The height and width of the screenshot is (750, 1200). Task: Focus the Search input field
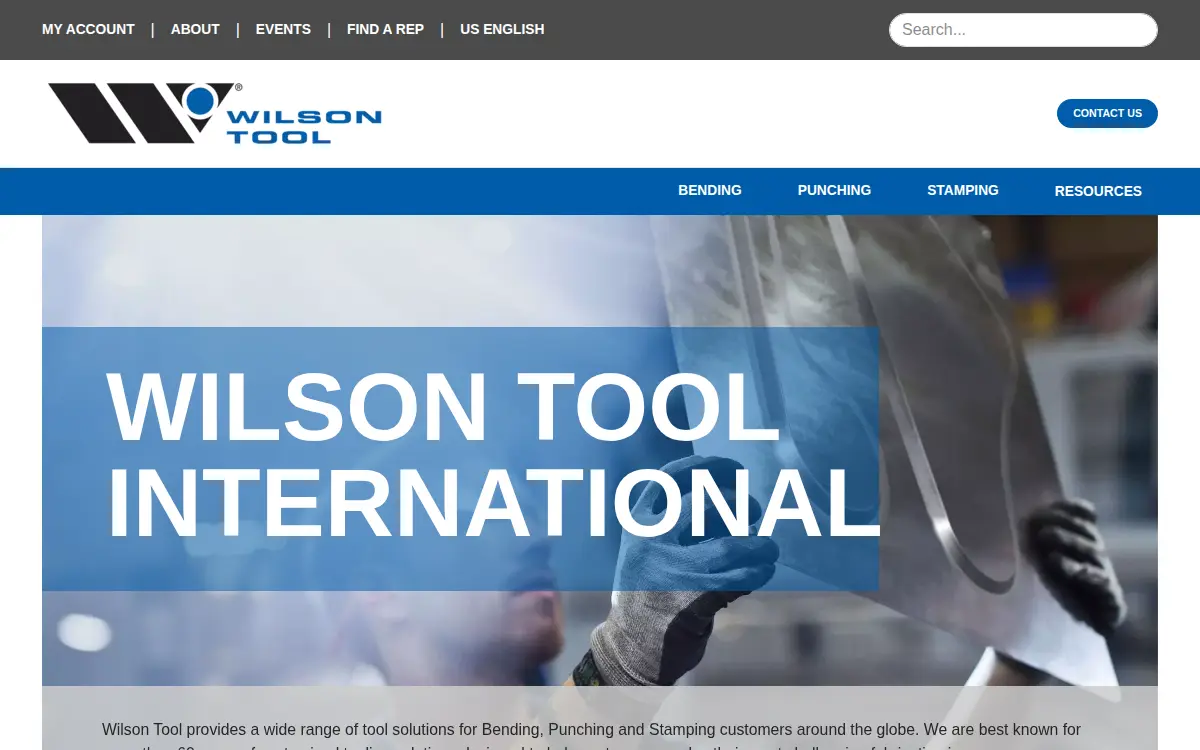tap(1023, 30)
